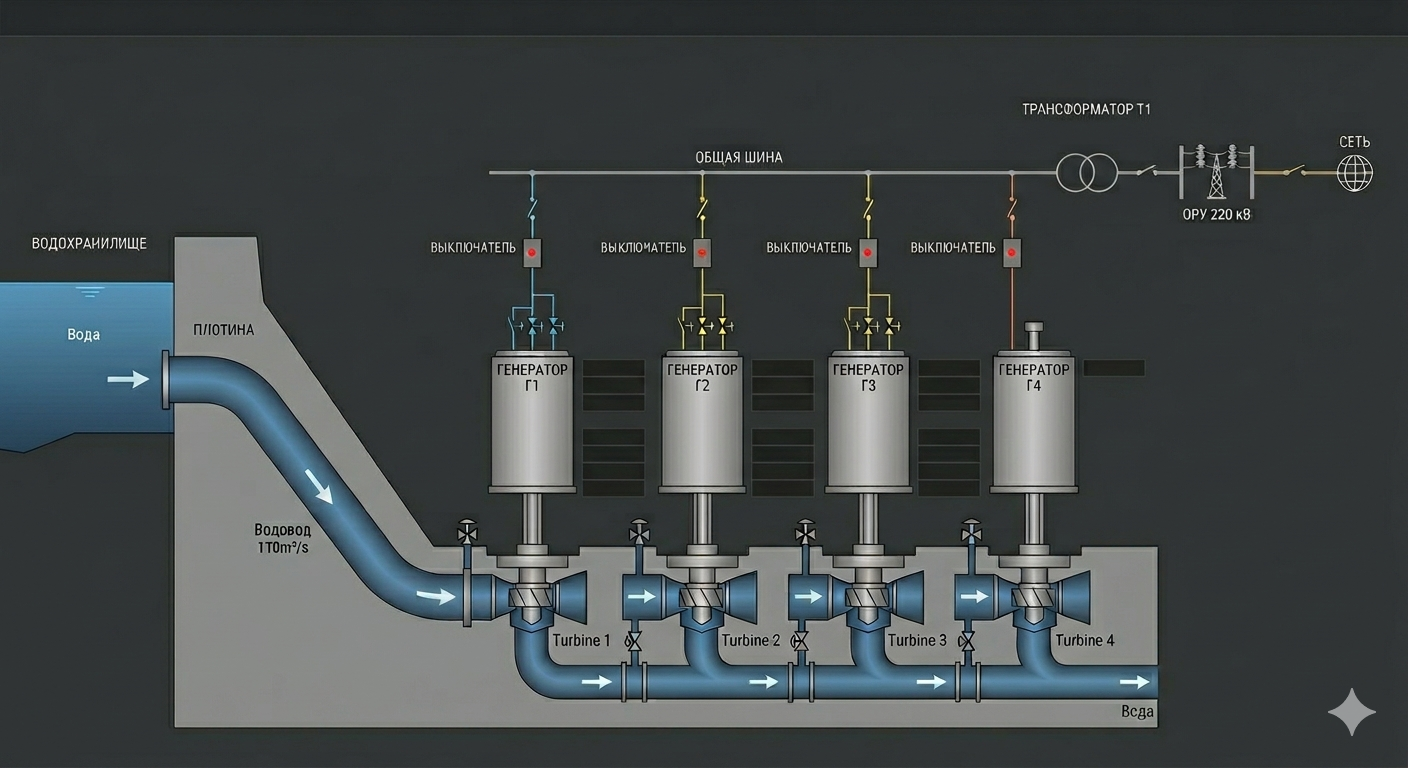The image size is (1408, 768).
Task: Click the Водовод flow rate label
Action: tap(283, 539)
